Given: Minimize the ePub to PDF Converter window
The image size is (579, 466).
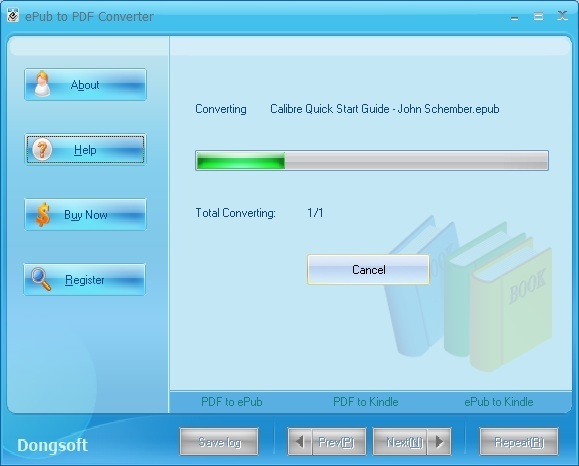Looking at the screenshot, I should coord(515,17).
